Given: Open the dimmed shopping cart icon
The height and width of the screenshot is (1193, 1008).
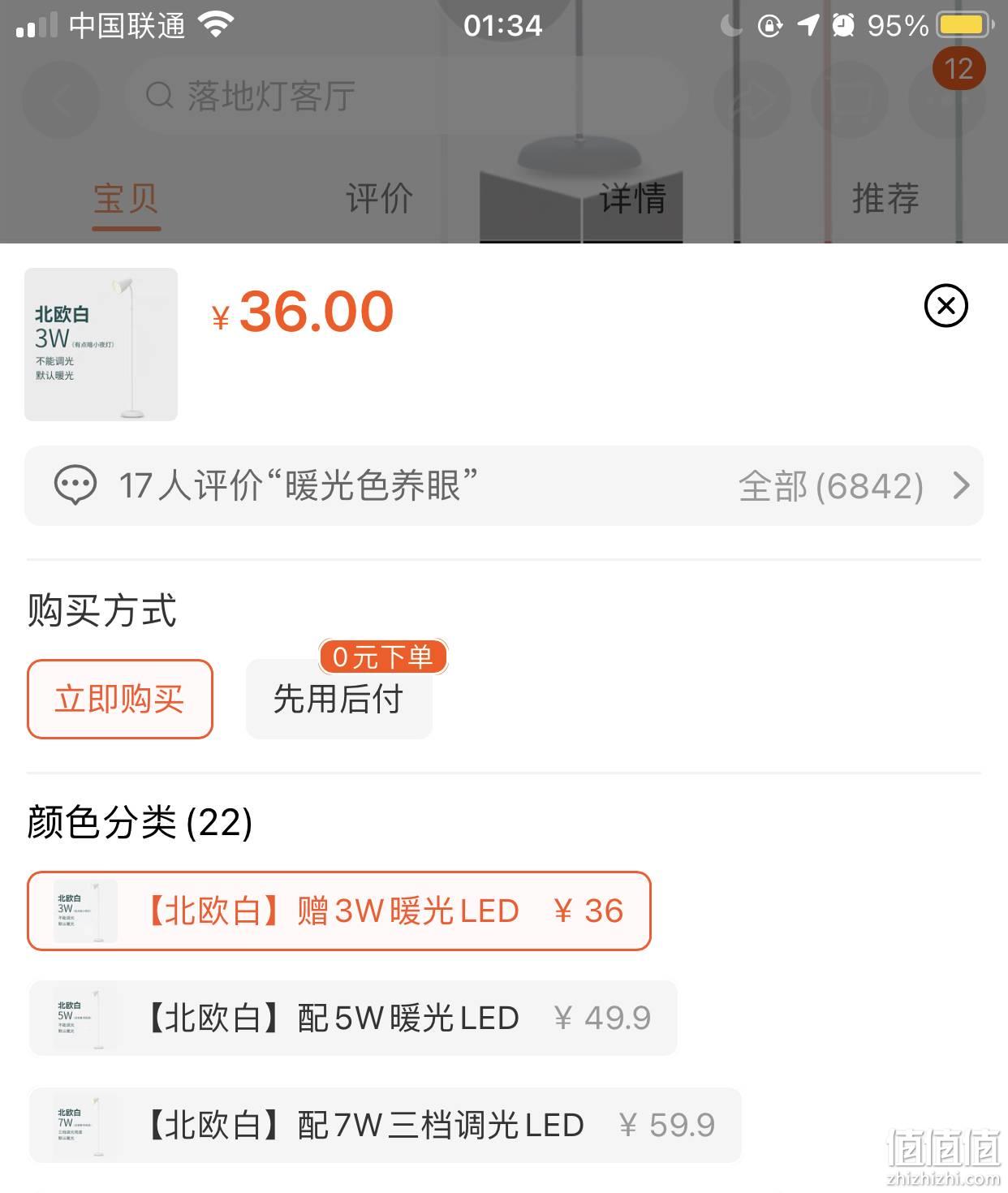Looking at the screenshot, I should click(x=850, y=99).
